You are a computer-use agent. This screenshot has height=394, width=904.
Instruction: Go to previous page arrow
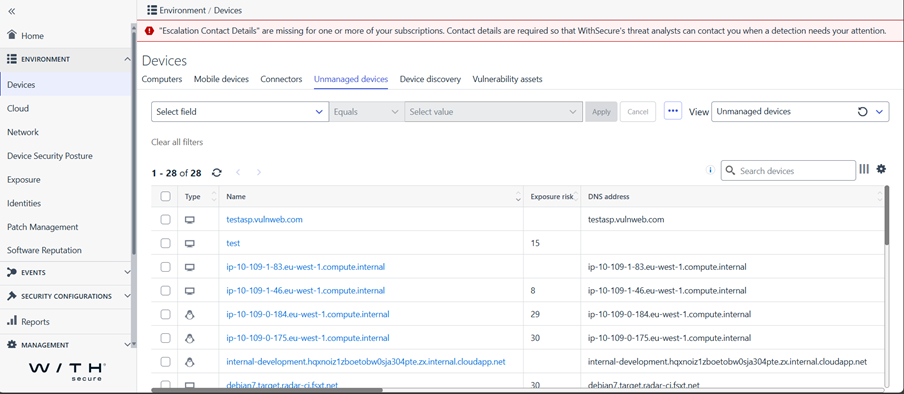238,172
